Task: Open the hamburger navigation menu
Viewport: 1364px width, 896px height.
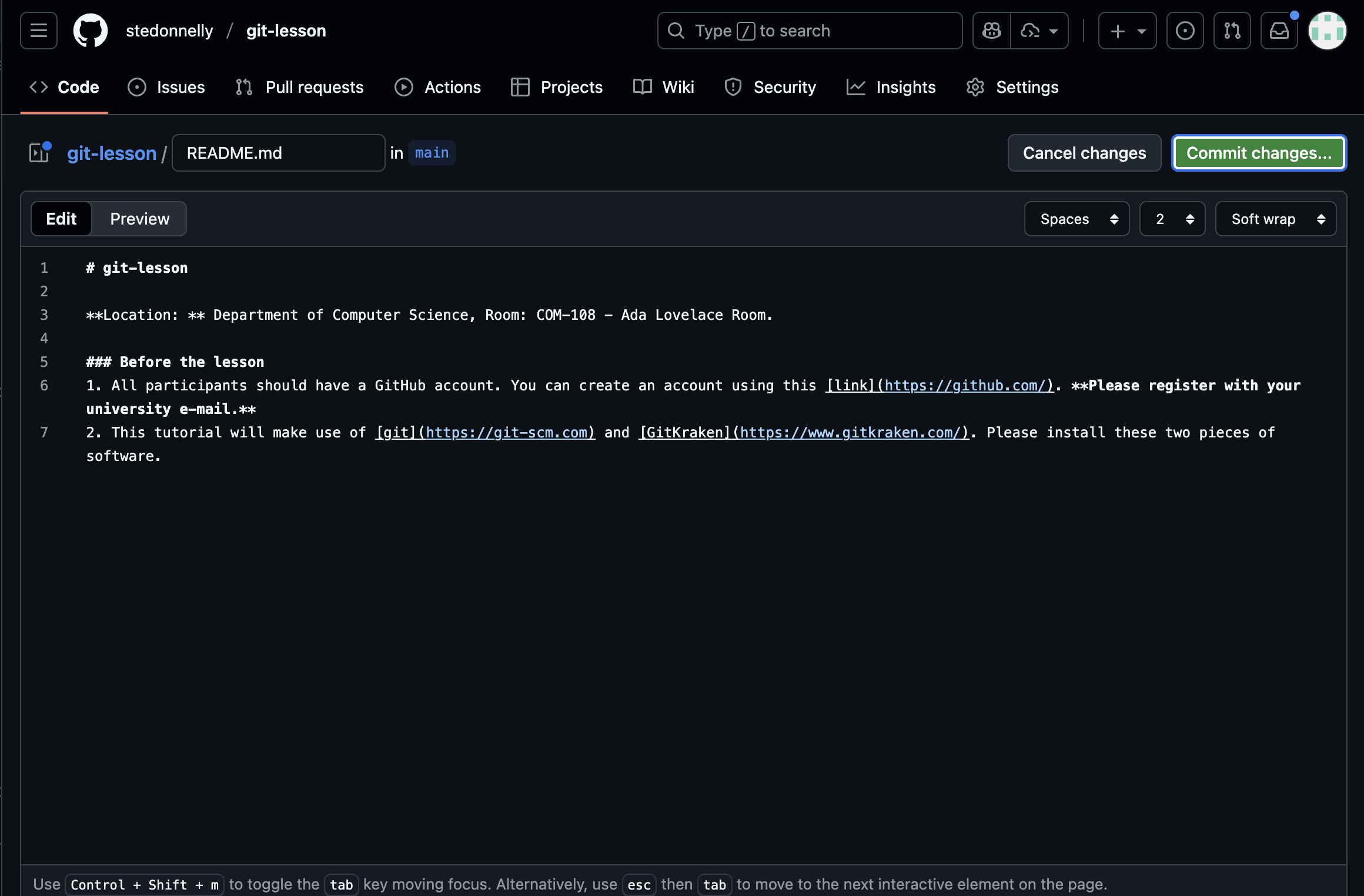Action: [39, 31]
